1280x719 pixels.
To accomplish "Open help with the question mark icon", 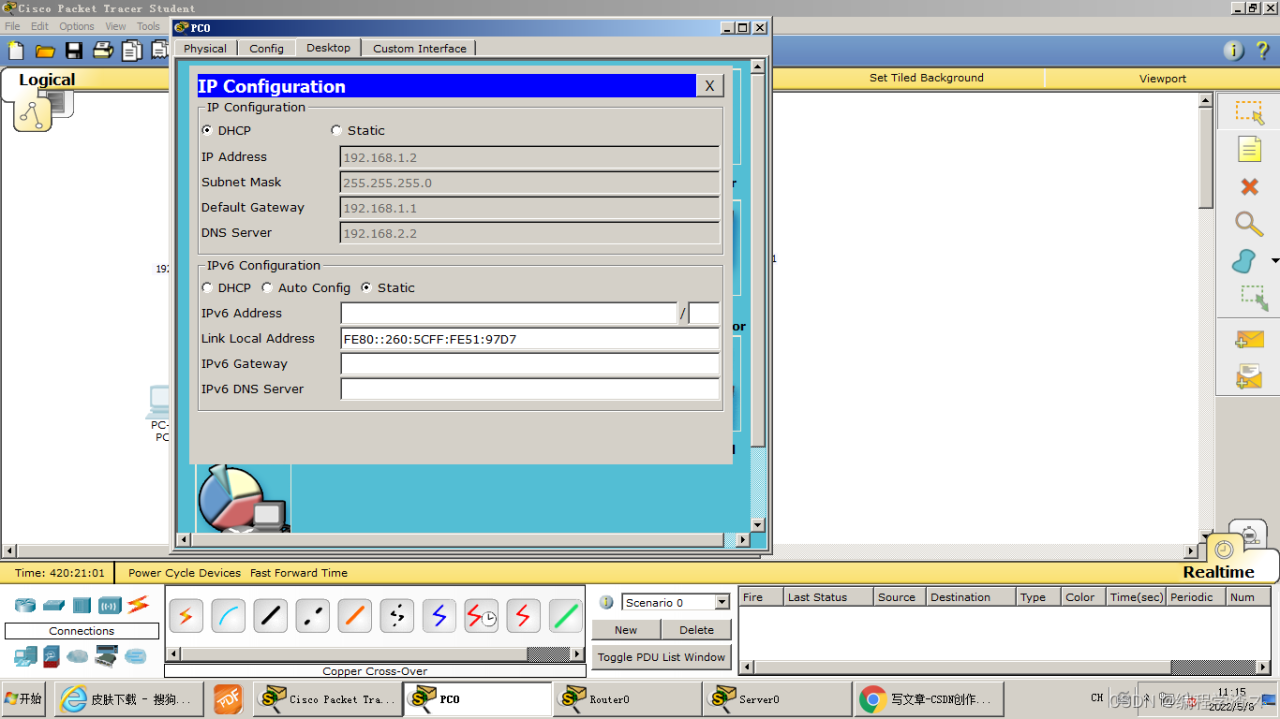I will 1262,50.
